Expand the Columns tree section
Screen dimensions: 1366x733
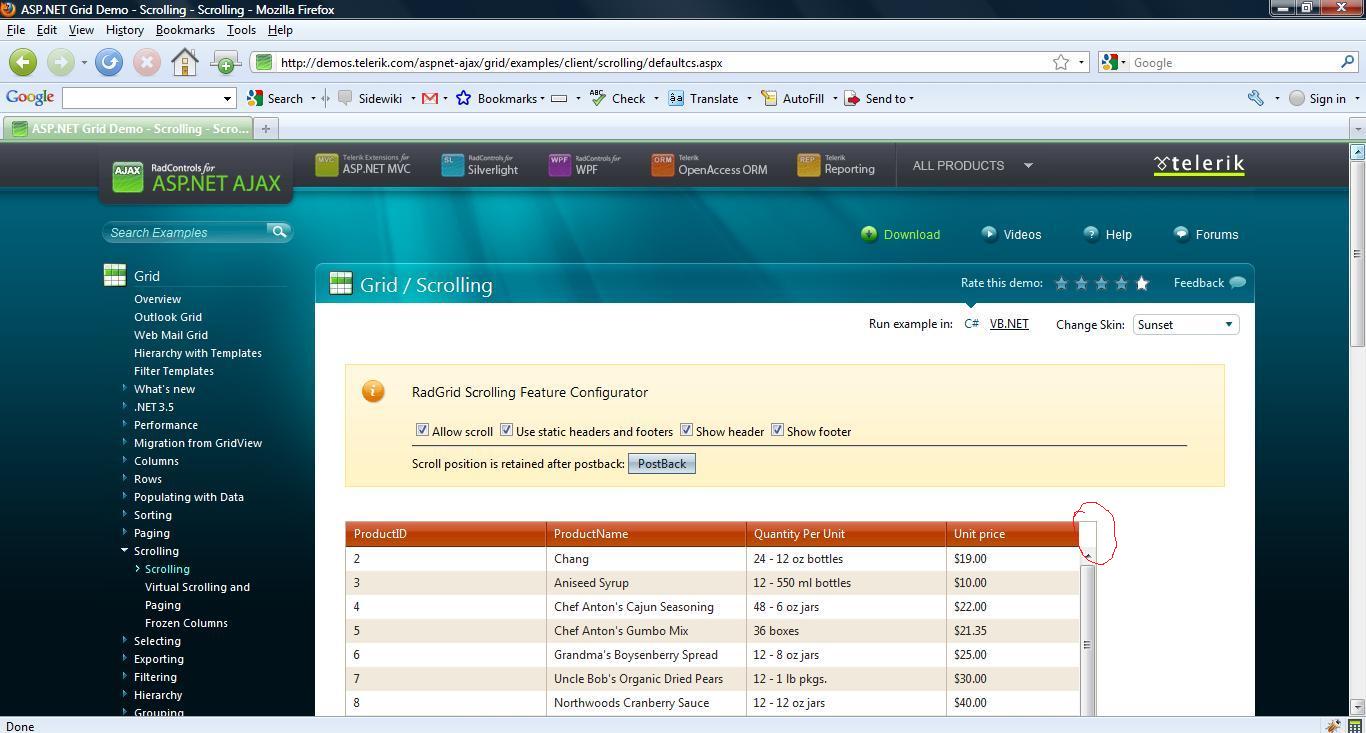(x=125, y=460)
